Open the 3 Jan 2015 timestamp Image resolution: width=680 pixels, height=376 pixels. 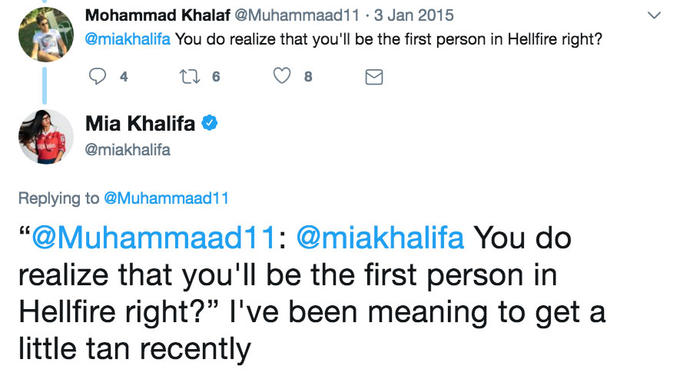click(414, 15)
